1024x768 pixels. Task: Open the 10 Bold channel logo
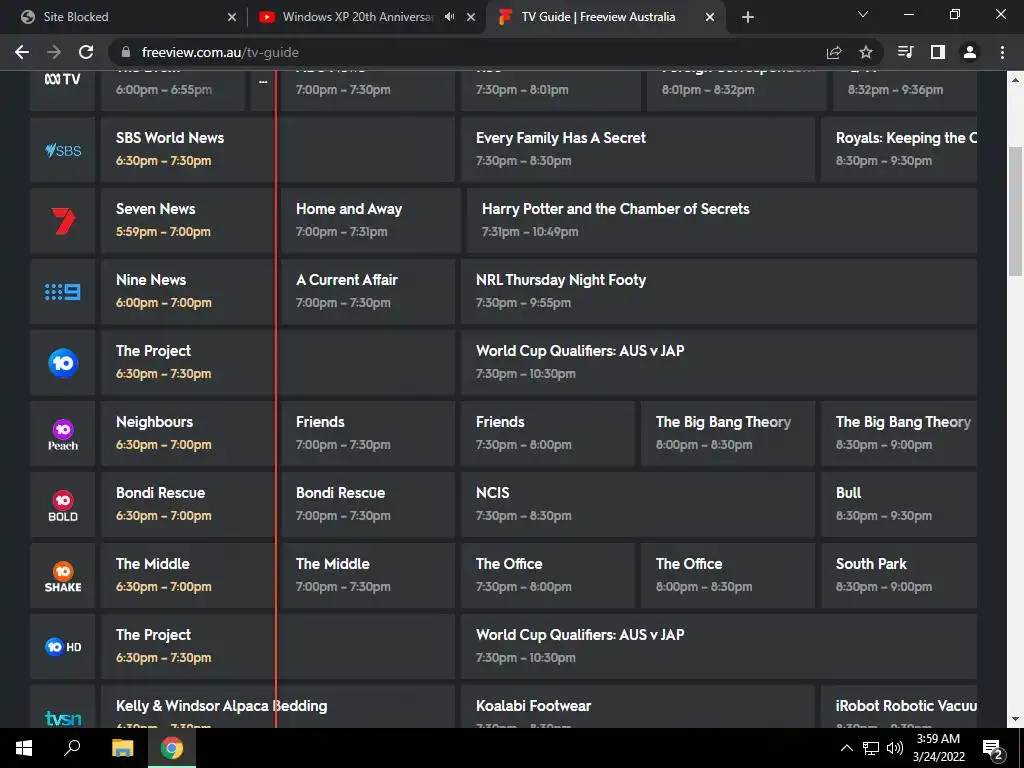tap(63, 505)
